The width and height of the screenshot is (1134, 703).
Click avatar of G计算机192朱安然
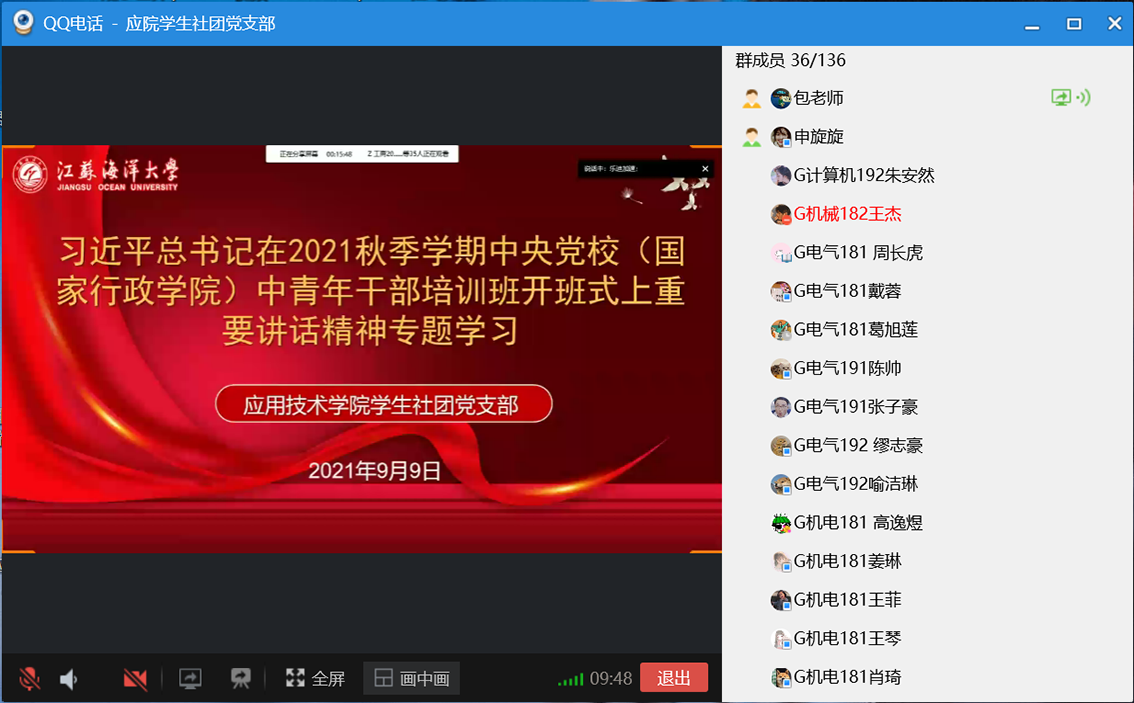[x=781, y=176]
